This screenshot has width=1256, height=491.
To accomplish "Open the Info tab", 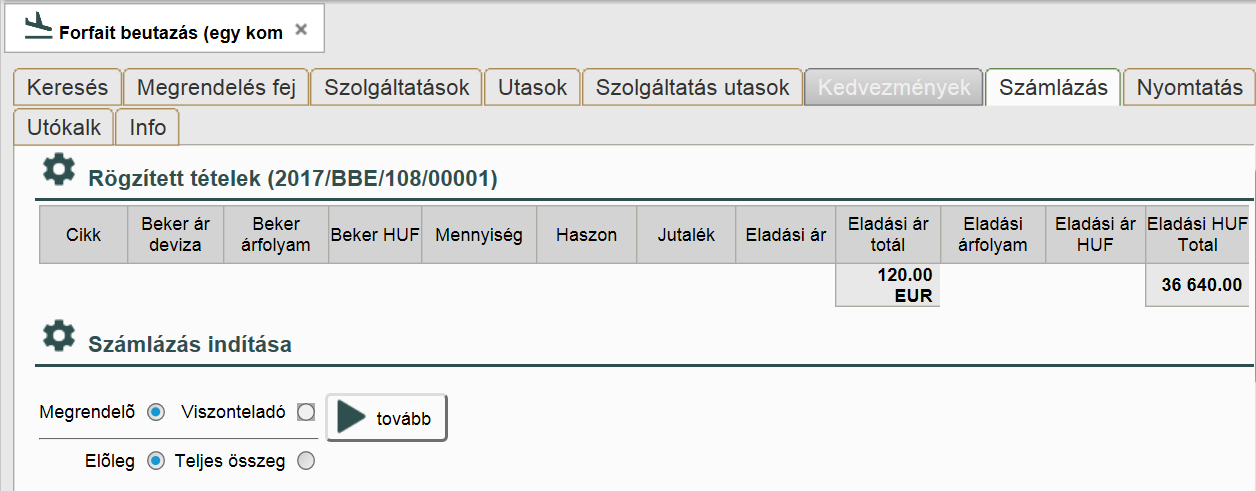I will 148,128.
